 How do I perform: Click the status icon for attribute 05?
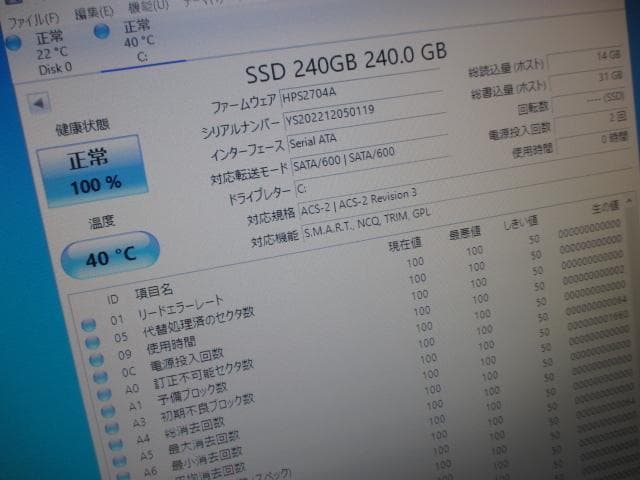(92, 343)
